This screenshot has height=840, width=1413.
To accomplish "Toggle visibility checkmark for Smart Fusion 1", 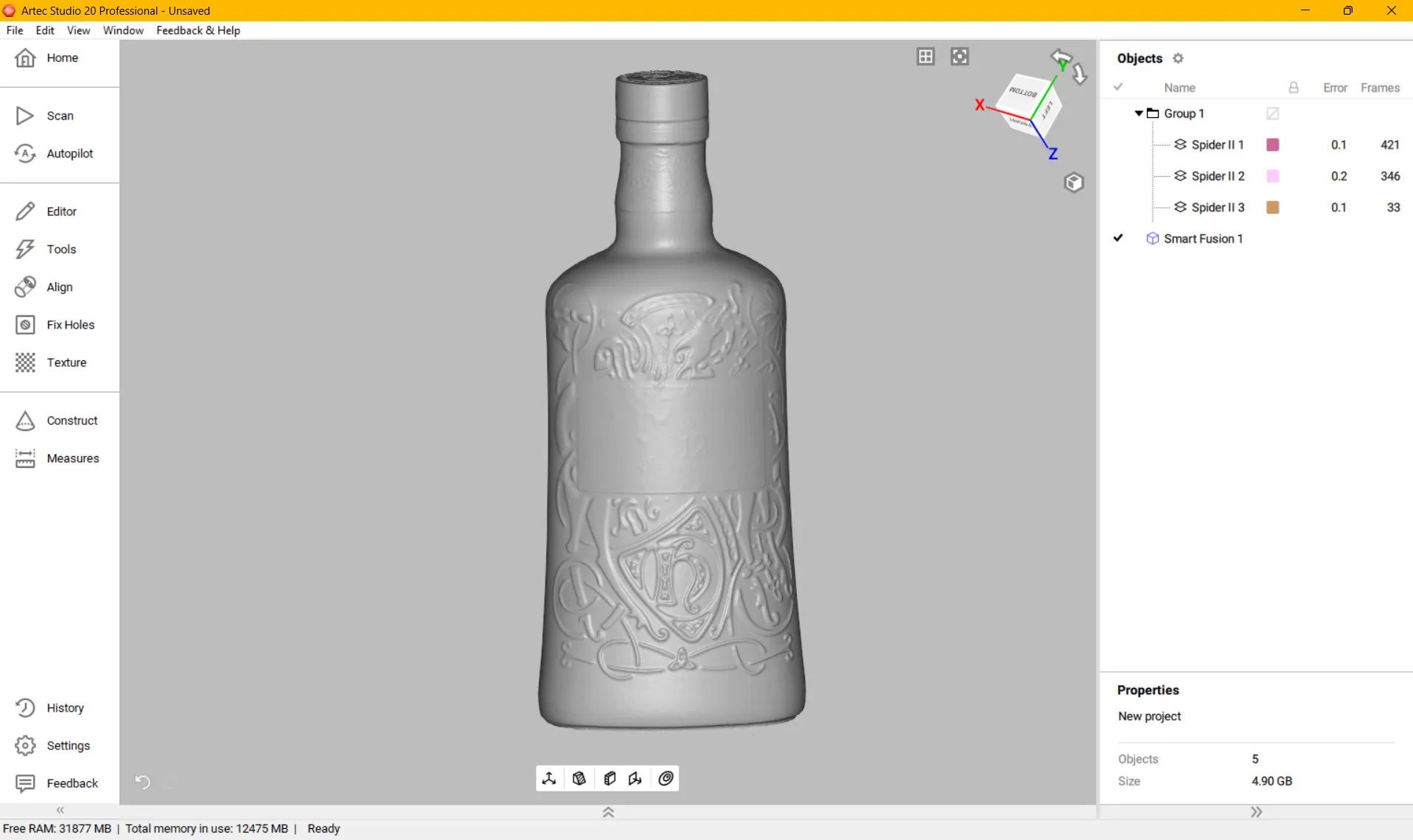I will 1118,238.
